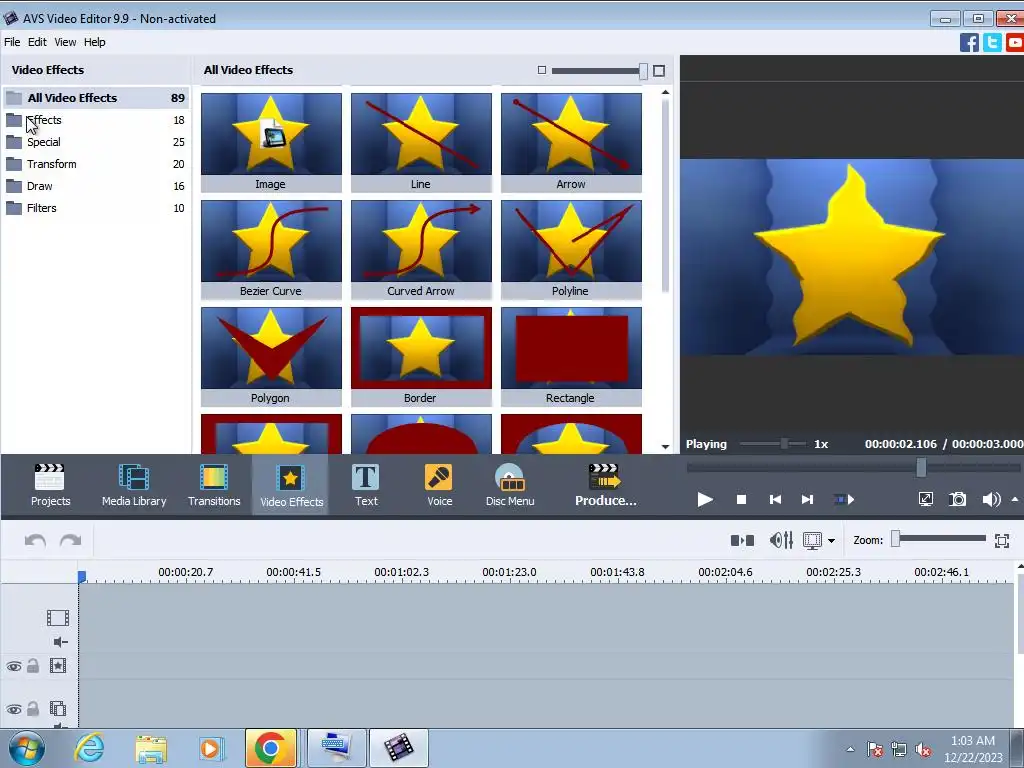Play the preview video
Screen dimensions: 1024x768
(x=705, y=500)
